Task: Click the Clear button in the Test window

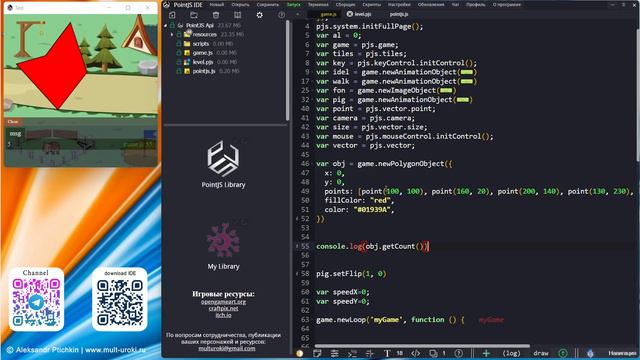Action: [x=13, y=122]
